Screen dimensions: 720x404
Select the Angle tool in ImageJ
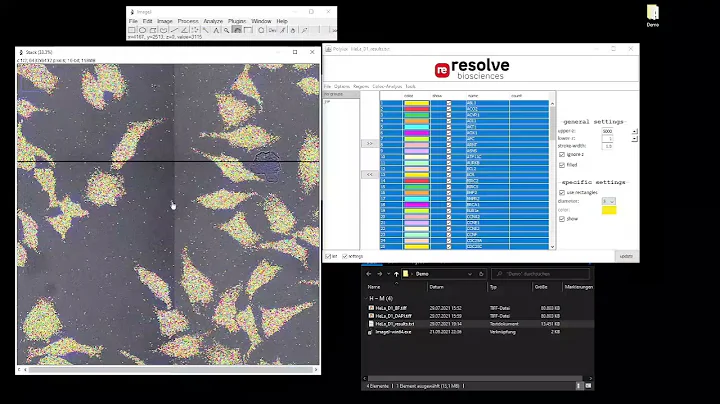[185, 30]
